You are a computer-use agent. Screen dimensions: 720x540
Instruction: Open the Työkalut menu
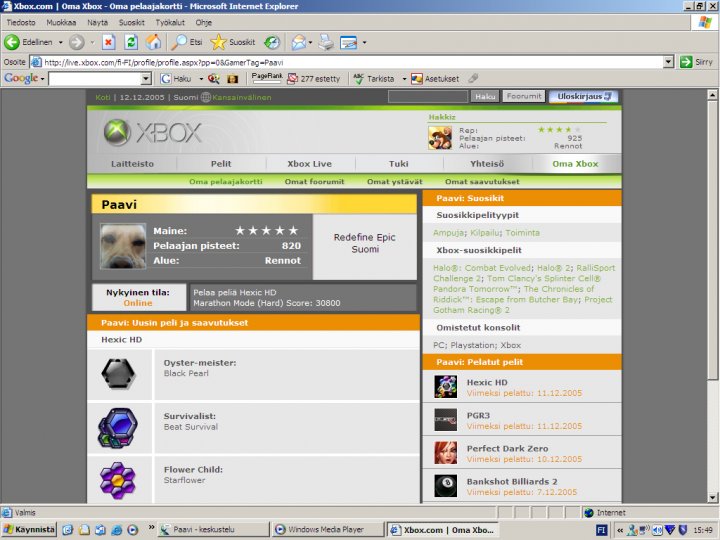[170, 22]
